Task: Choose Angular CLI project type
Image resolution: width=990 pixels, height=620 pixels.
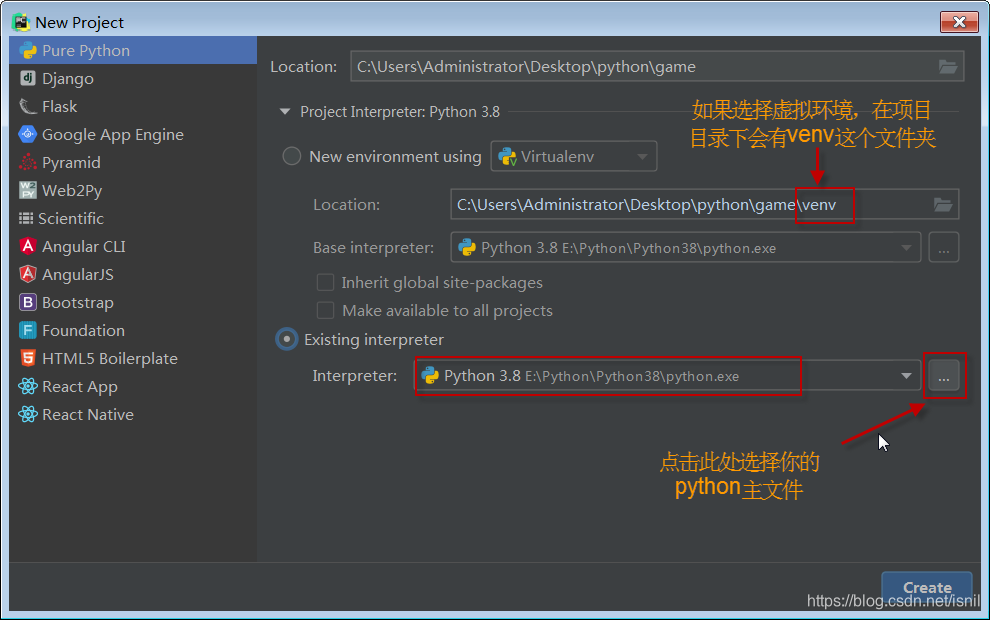Action: coord(133,246)
